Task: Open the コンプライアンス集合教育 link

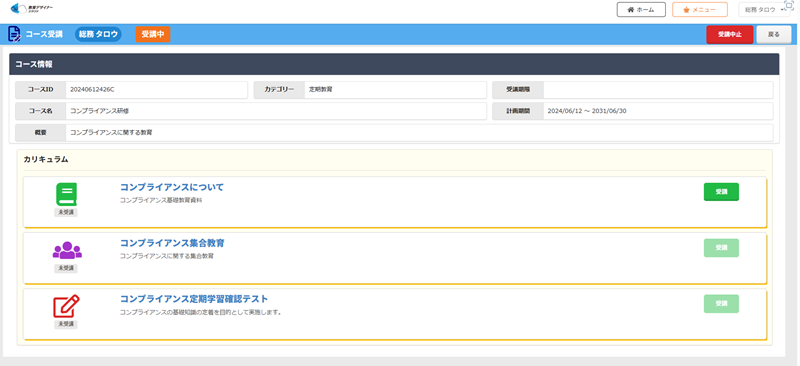Action: (x=172, y=243)
